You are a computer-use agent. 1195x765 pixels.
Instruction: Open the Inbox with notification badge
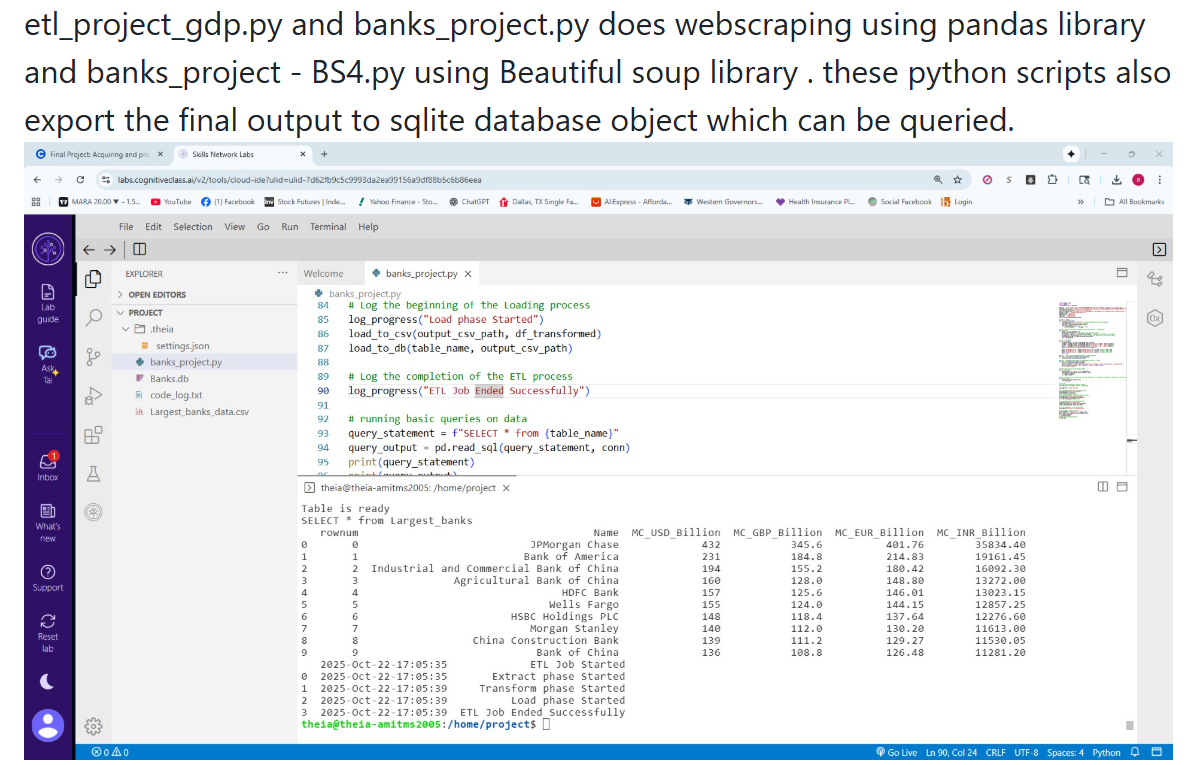[48, 467]
